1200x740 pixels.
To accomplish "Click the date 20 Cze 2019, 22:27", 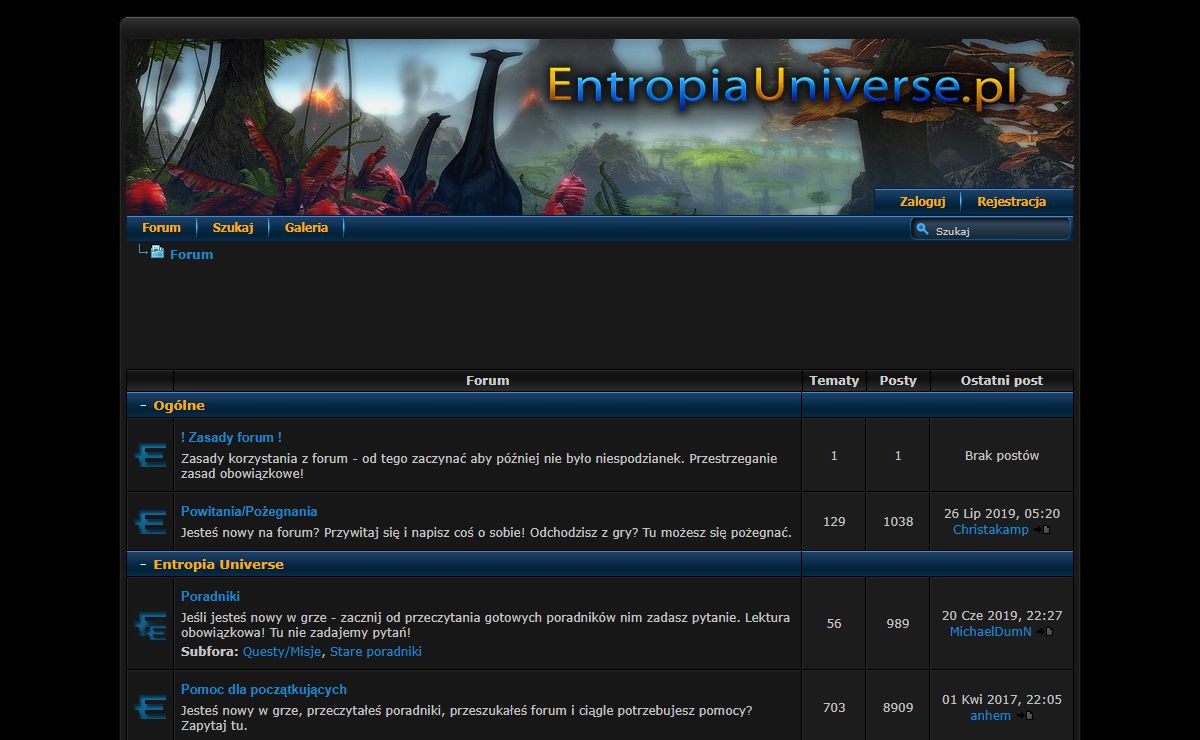I will click(x=1002, y=615).
